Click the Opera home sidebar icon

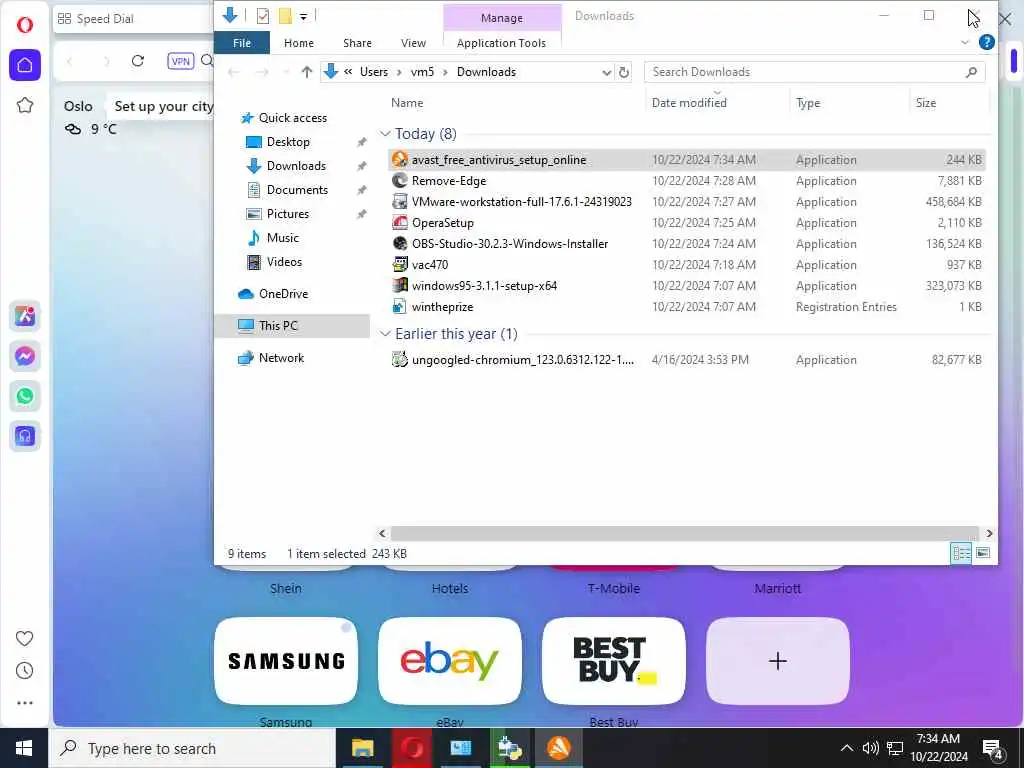[x=25, y=65]
